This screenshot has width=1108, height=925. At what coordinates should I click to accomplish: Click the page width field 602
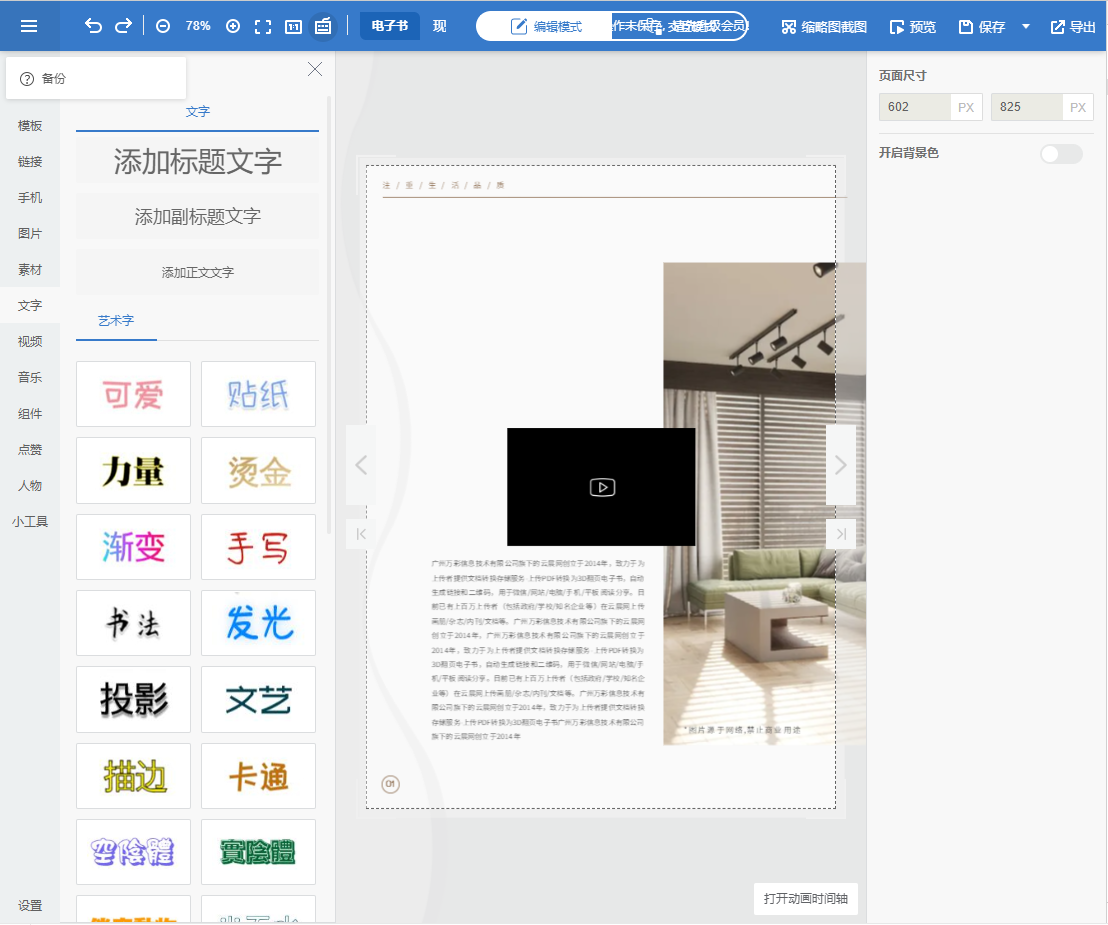coord(915,107)
